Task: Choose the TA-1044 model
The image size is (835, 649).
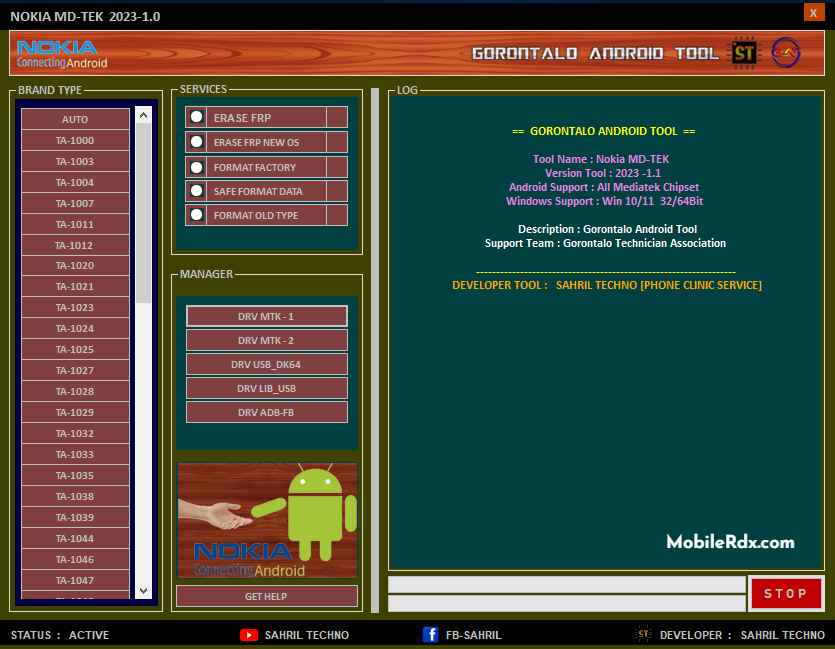Action: [x=75, y=538]
